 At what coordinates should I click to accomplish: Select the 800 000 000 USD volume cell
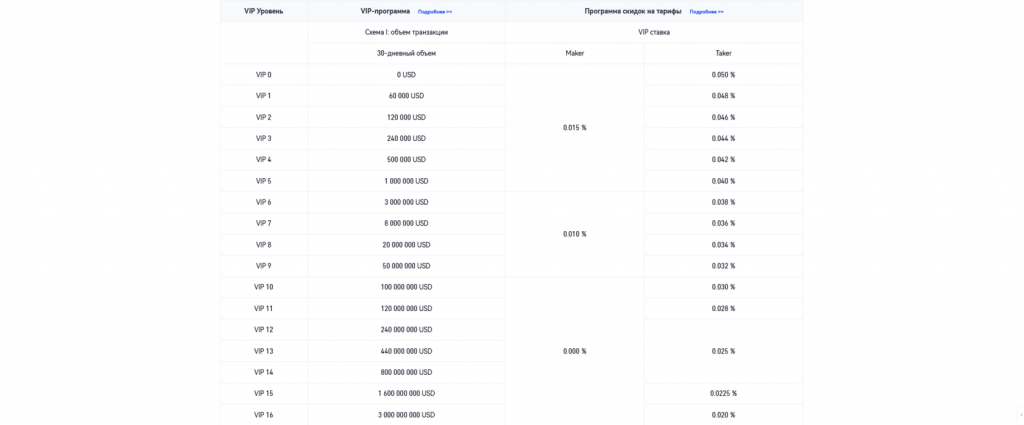(406, 372)
